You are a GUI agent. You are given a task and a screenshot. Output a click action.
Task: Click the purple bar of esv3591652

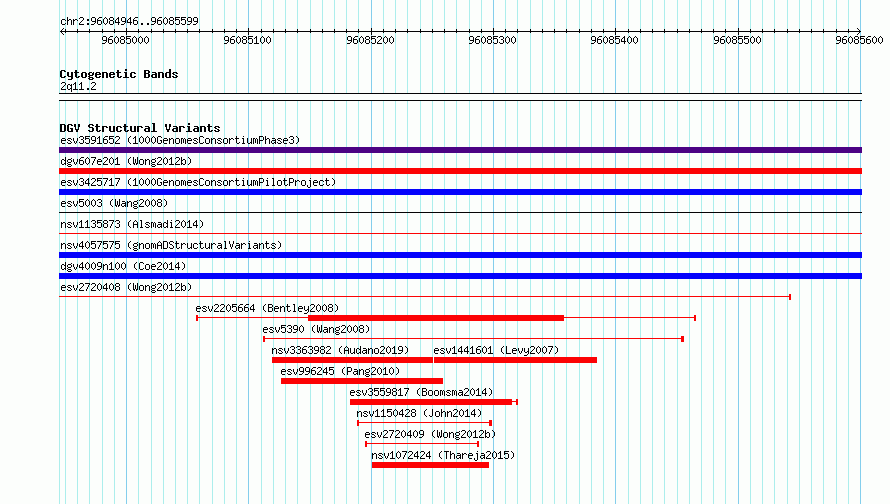(x=460, y=150)
